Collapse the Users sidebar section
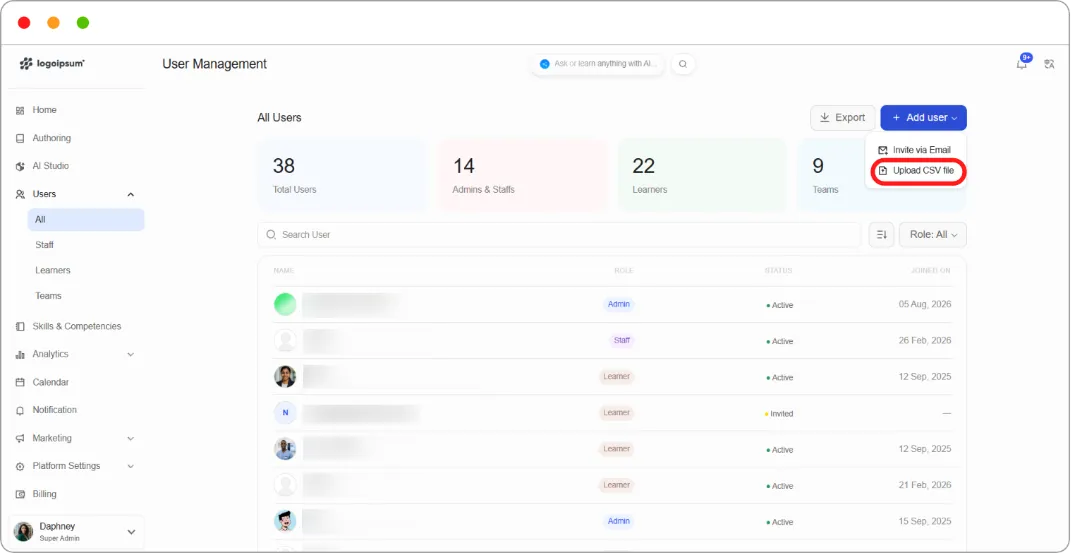 130,194
